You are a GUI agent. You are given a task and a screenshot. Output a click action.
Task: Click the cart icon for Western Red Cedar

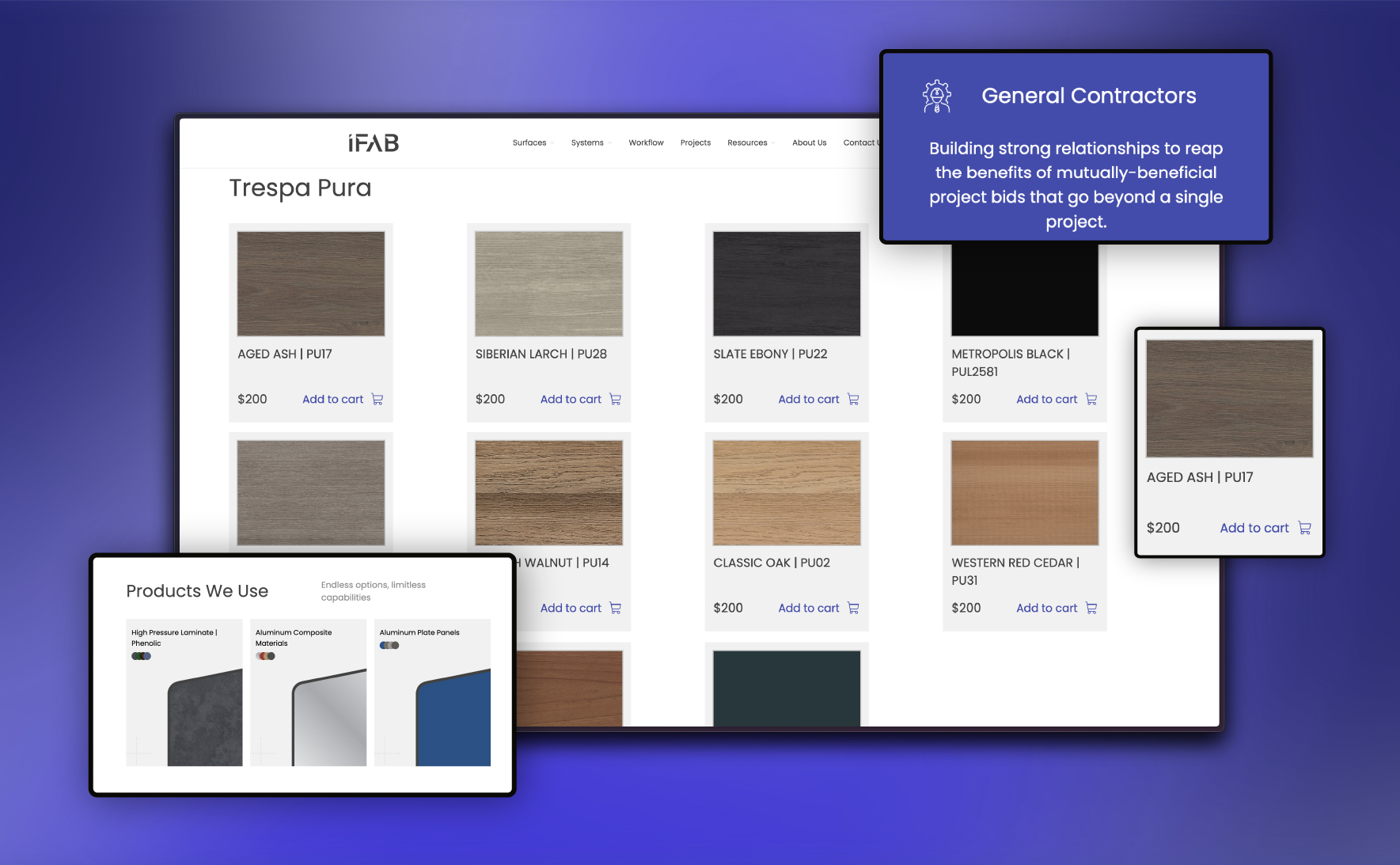click(1091, 609)
